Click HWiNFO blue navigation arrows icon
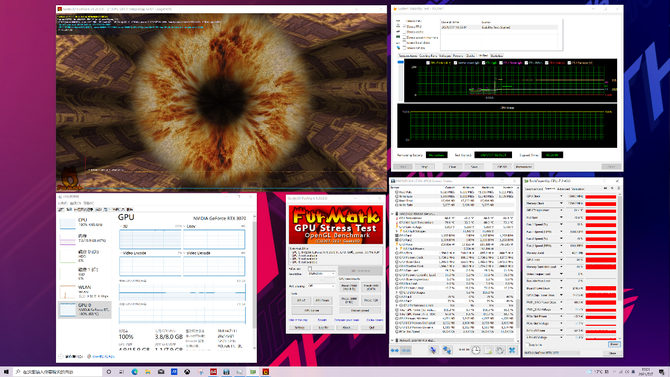Viewport: 670px width, 377px height. point(394,350)
